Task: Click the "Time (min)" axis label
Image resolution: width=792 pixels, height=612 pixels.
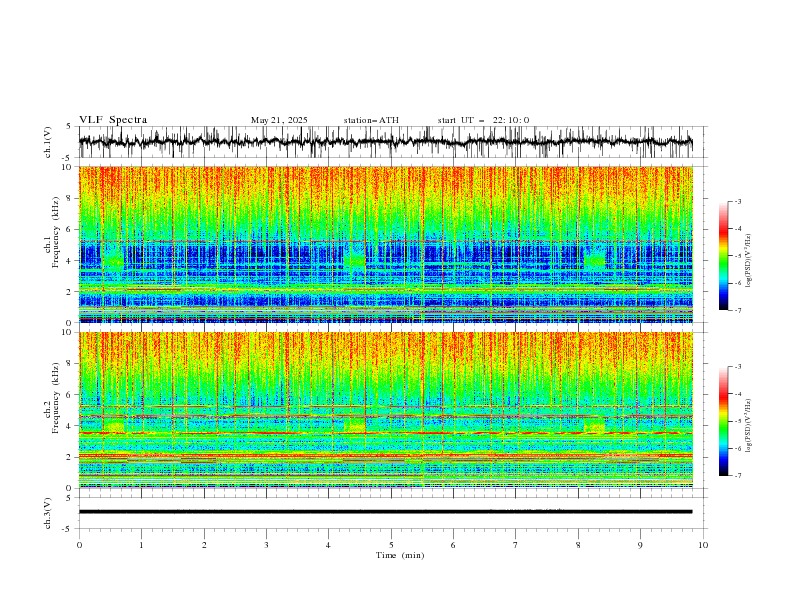Action: [x=400, y=555]
